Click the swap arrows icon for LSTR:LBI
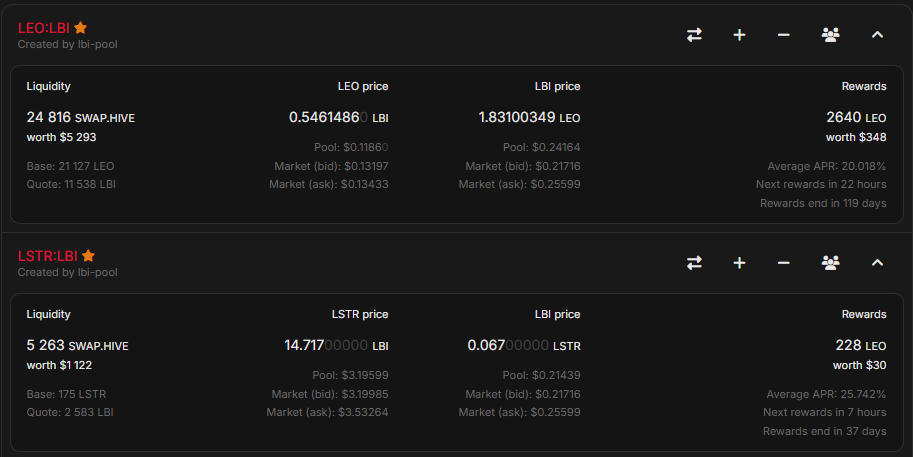The height and width of the screenshot is (457, 913). [x=694, y=263]
